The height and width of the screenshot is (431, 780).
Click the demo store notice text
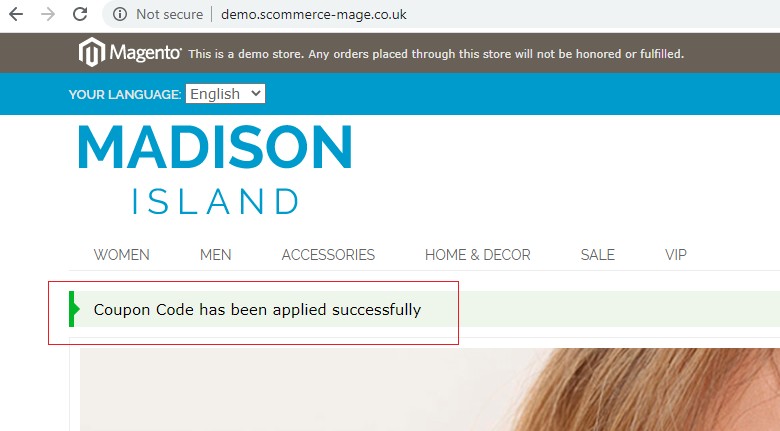click(x=436, y=54)
